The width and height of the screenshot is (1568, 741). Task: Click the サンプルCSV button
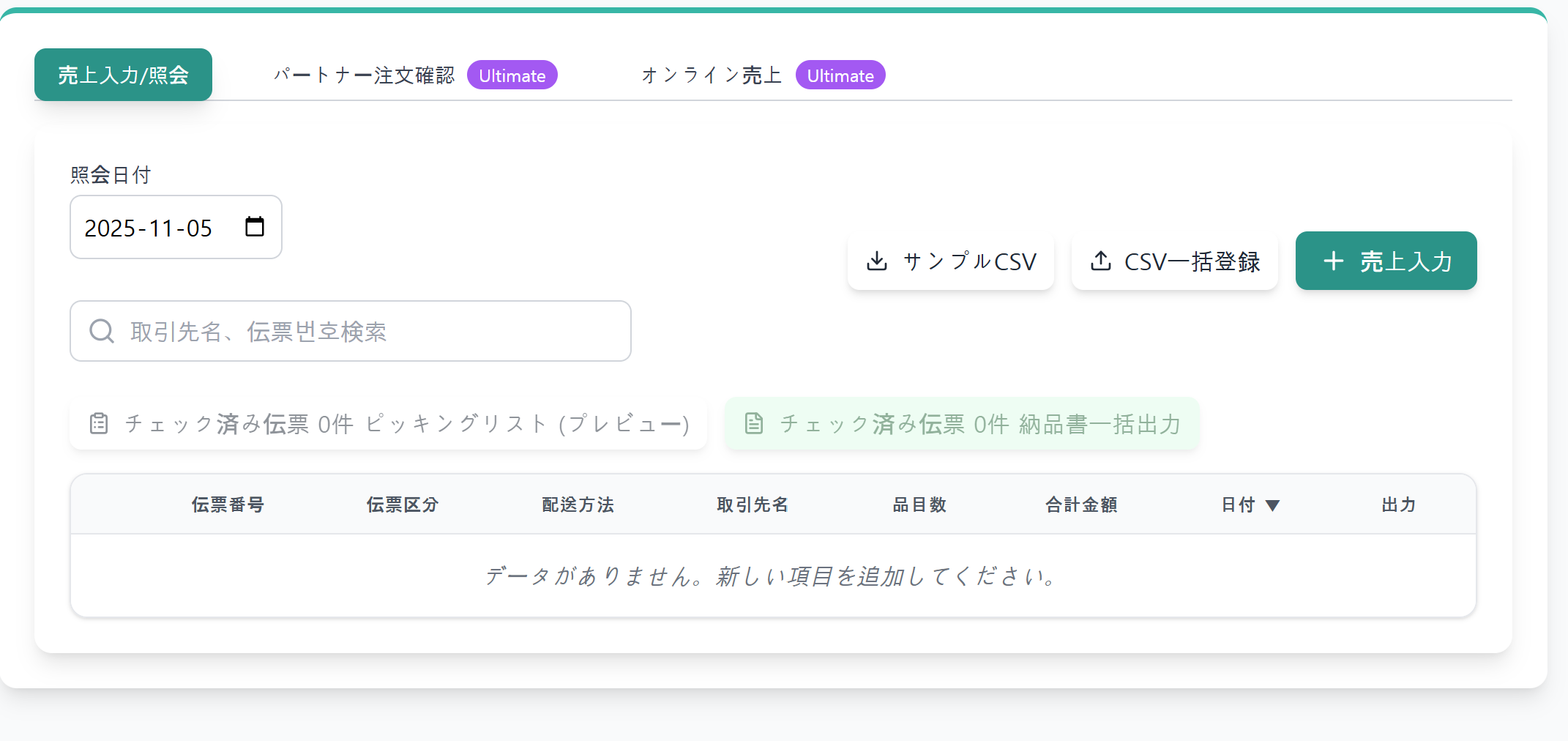(x=950, y=261)
